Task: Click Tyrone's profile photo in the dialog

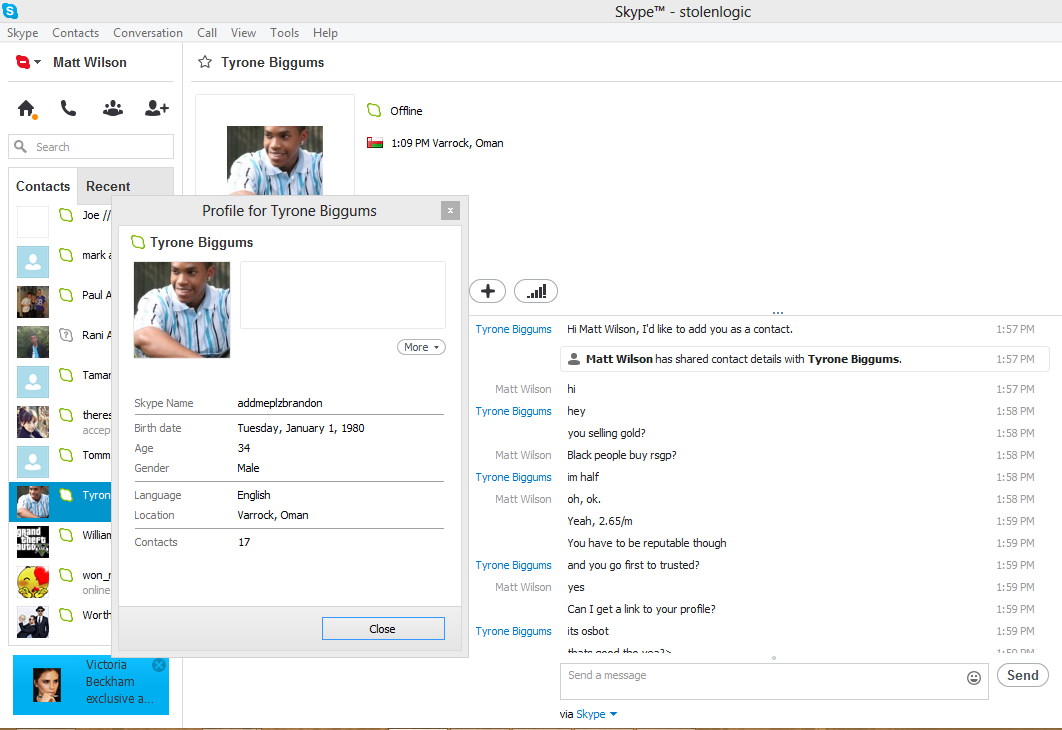Action: (182, 310)
